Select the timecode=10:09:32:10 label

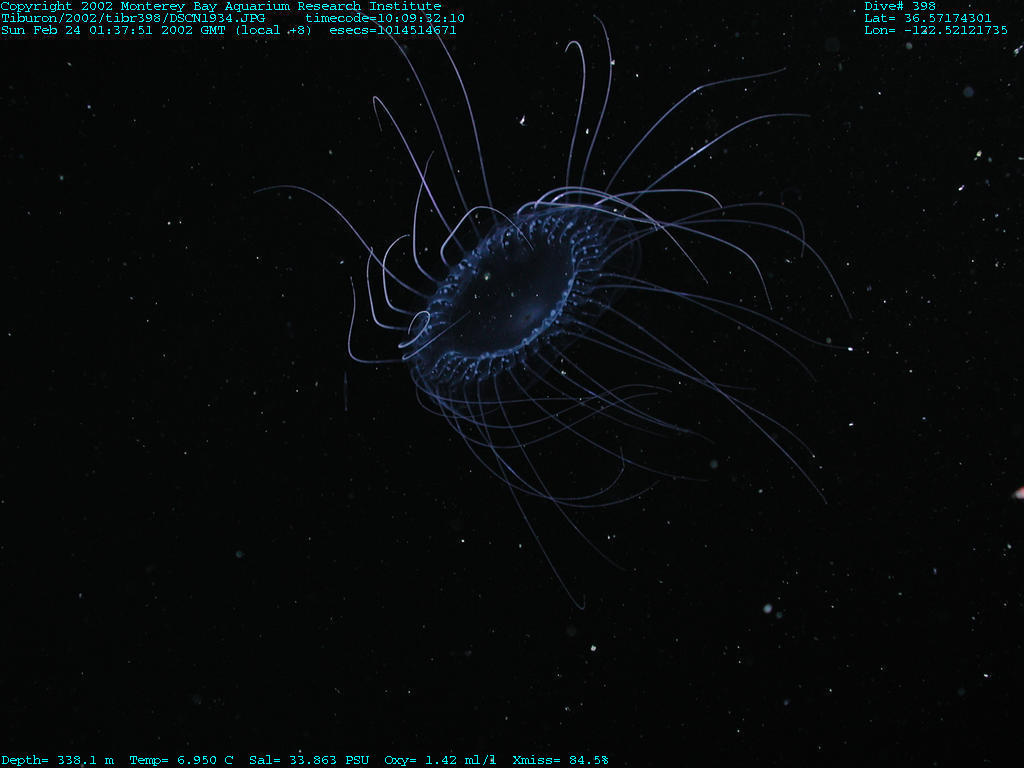(x=384, y=18)
